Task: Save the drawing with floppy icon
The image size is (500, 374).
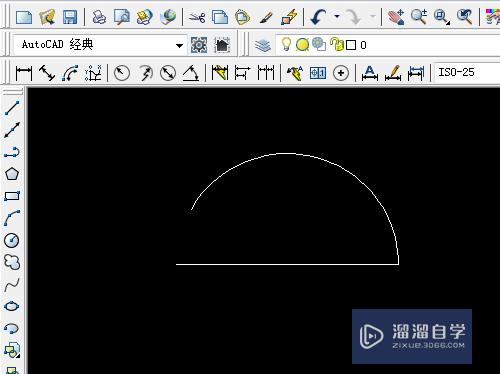Action: tap(70, 17)
